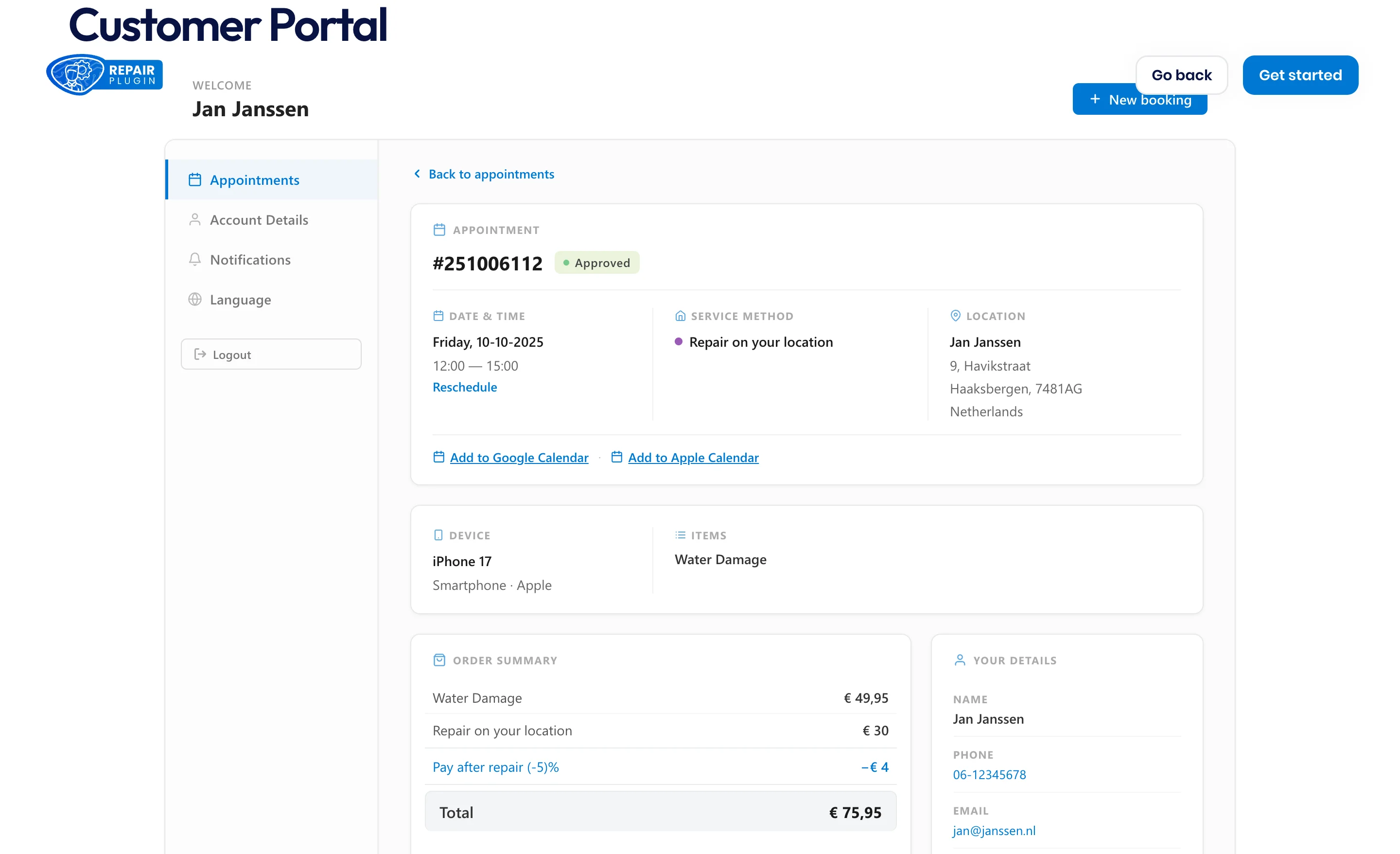Click the Google Calendar link's calendar icon

coord(438,457)
